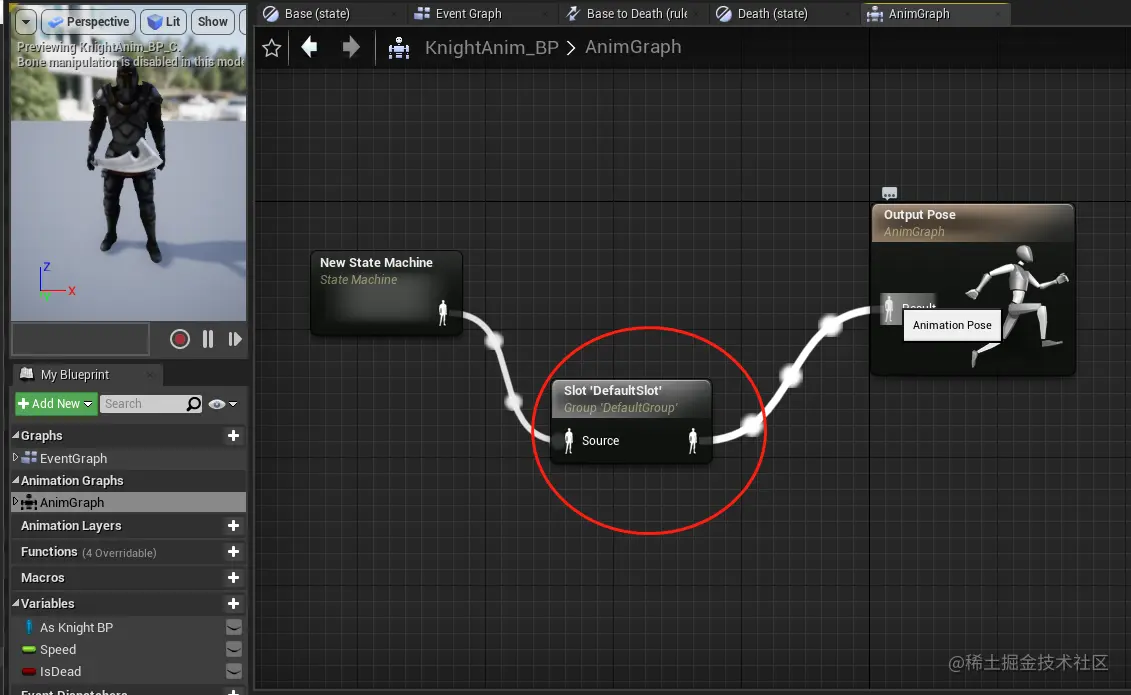The width and height of the screenshot is (1131, 695).
Task: Click the preview timeline scrub bar
Action: tap(81, 339)
